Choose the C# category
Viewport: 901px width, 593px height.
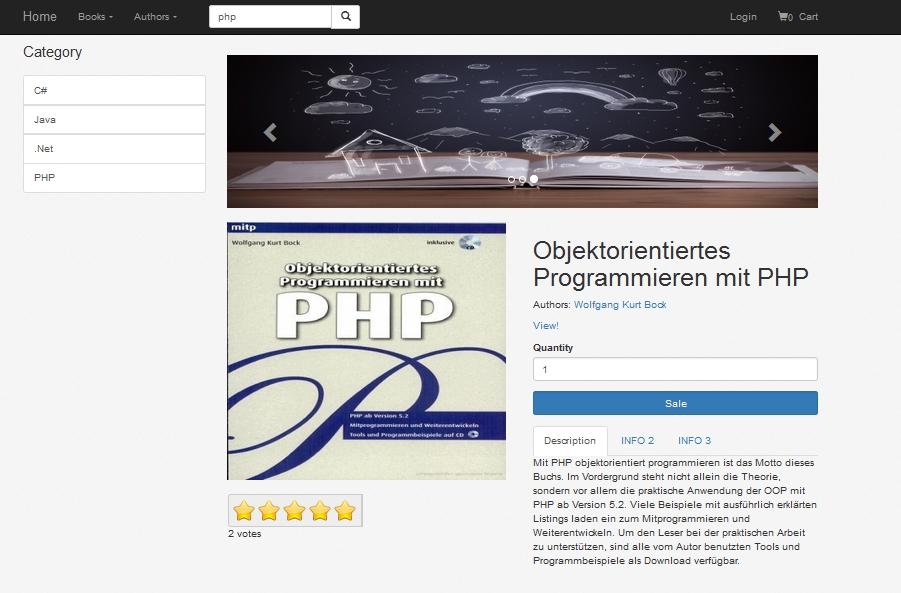[x=114, y=90]
